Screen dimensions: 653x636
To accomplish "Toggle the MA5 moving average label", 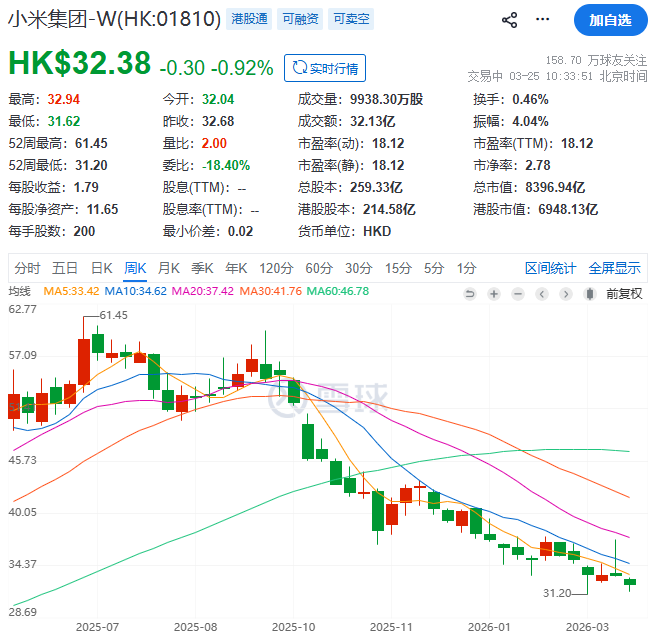I will tap(69, 291).
